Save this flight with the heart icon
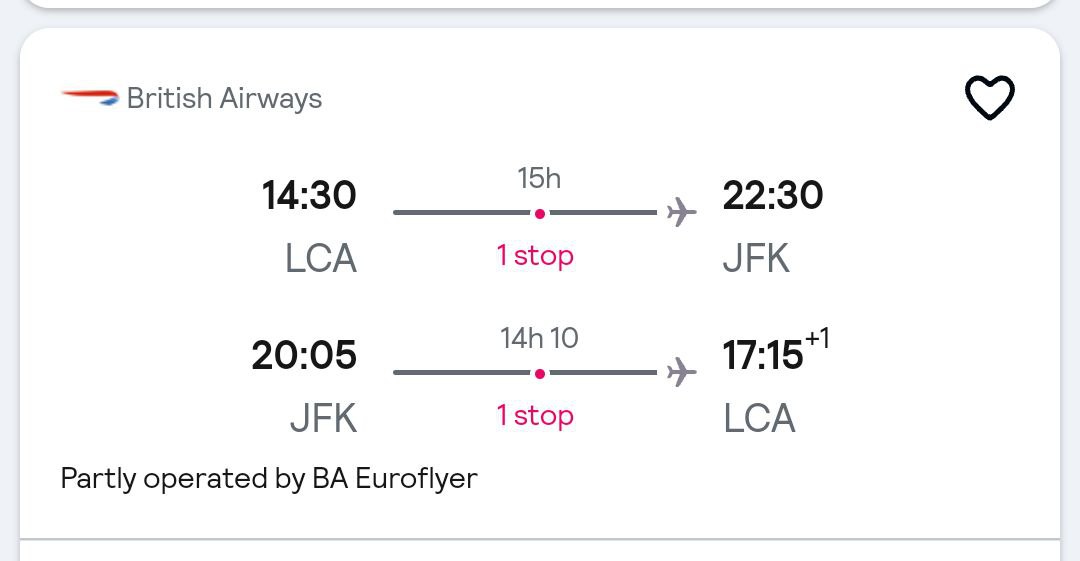Viewport: 1080px width, 561px height. (x=990, y=97)
